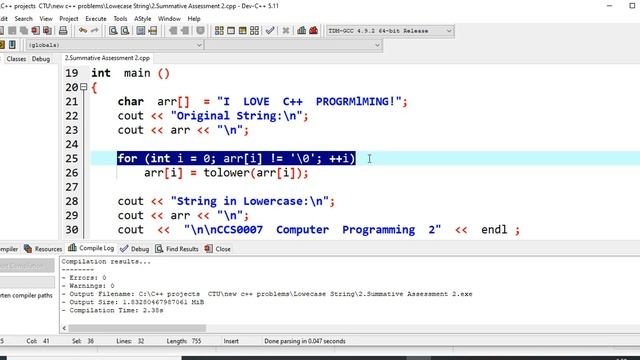Switch to the Debug sidebar tab

pos(41,59)
